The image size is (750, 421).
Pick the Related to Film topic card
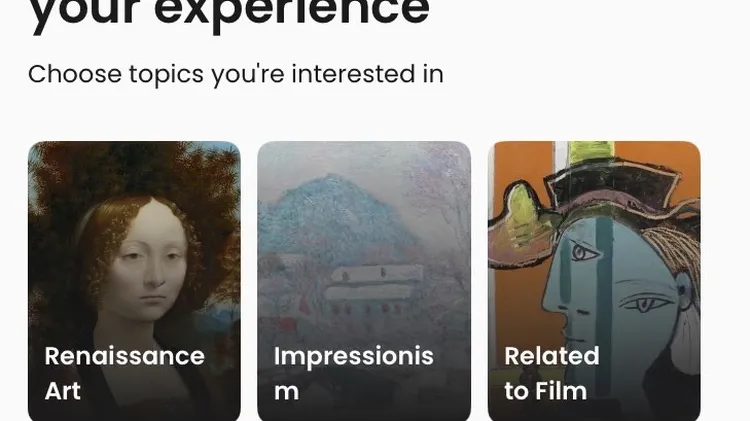(594, 281)
